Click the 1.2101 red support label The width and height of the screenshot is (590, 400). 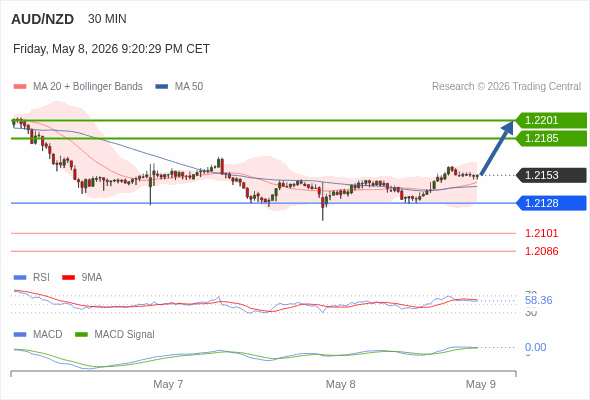[x=541, y=233]
